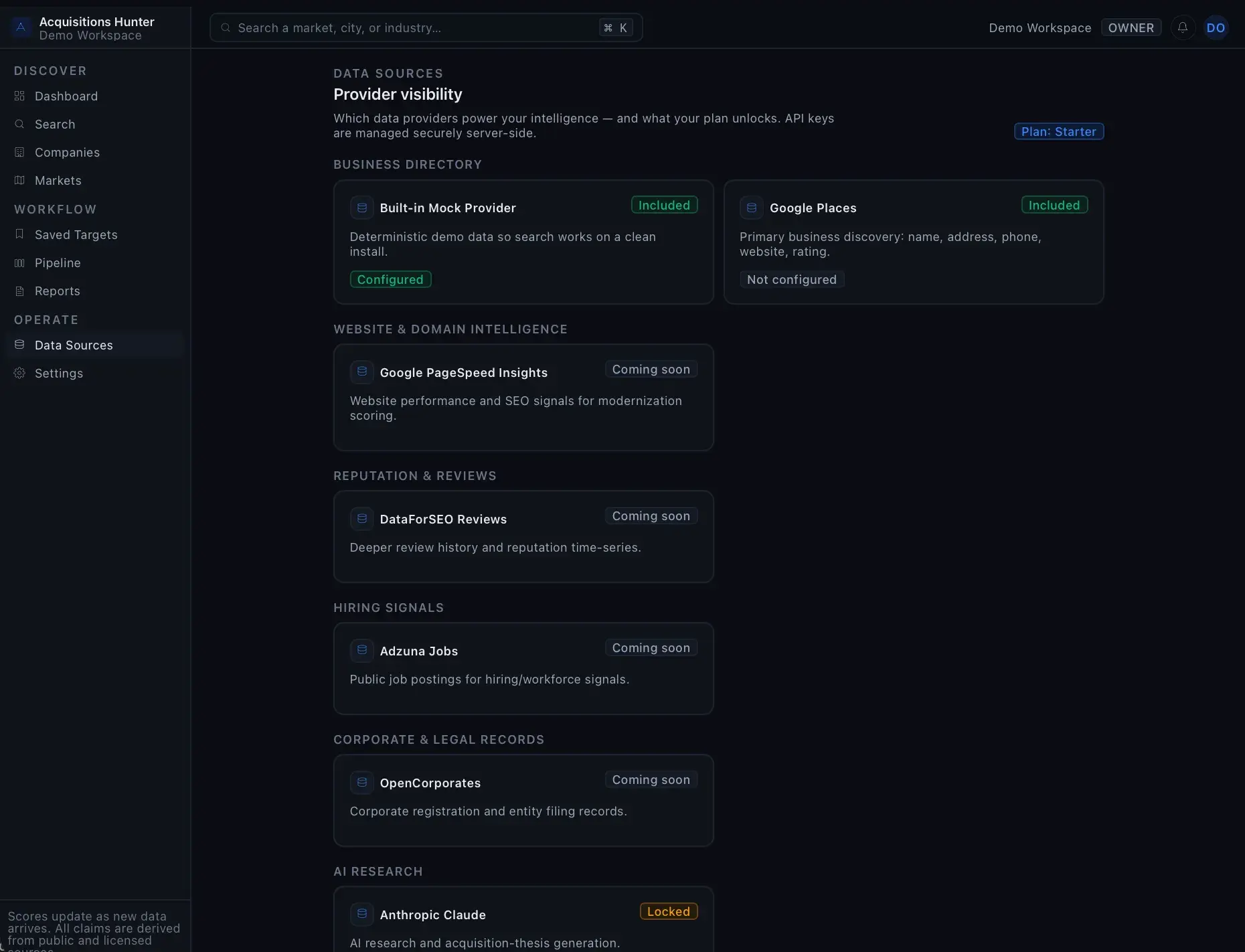Viewport: 1245px width, 952px height.
Task: Click the DataForSEO Reviews icon
Action: click(361, 518)
